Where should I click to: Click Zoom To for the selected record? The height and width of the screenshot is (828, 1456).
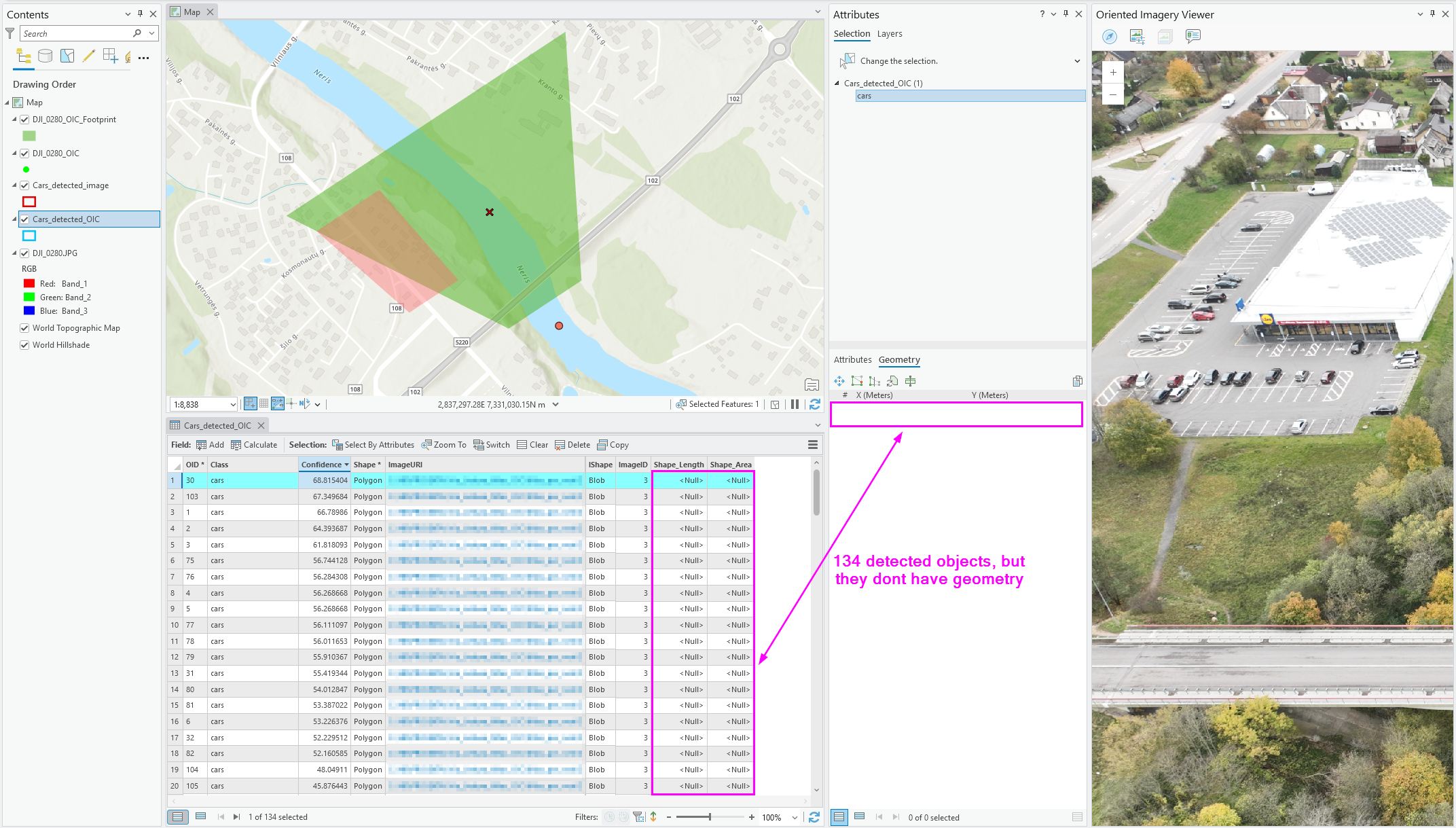(x=443, y=445)
